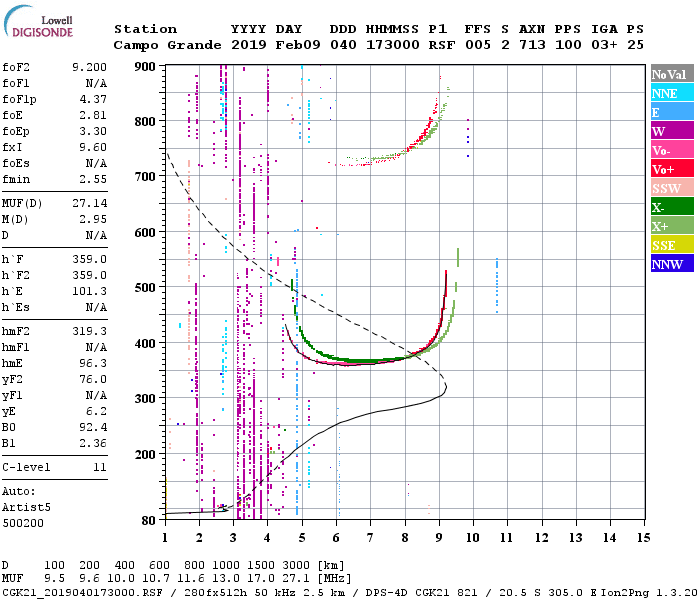This screenshot has width=700, height=600.
Task: Click the Artist5 autoscaling label
Action: pos(26,508)
